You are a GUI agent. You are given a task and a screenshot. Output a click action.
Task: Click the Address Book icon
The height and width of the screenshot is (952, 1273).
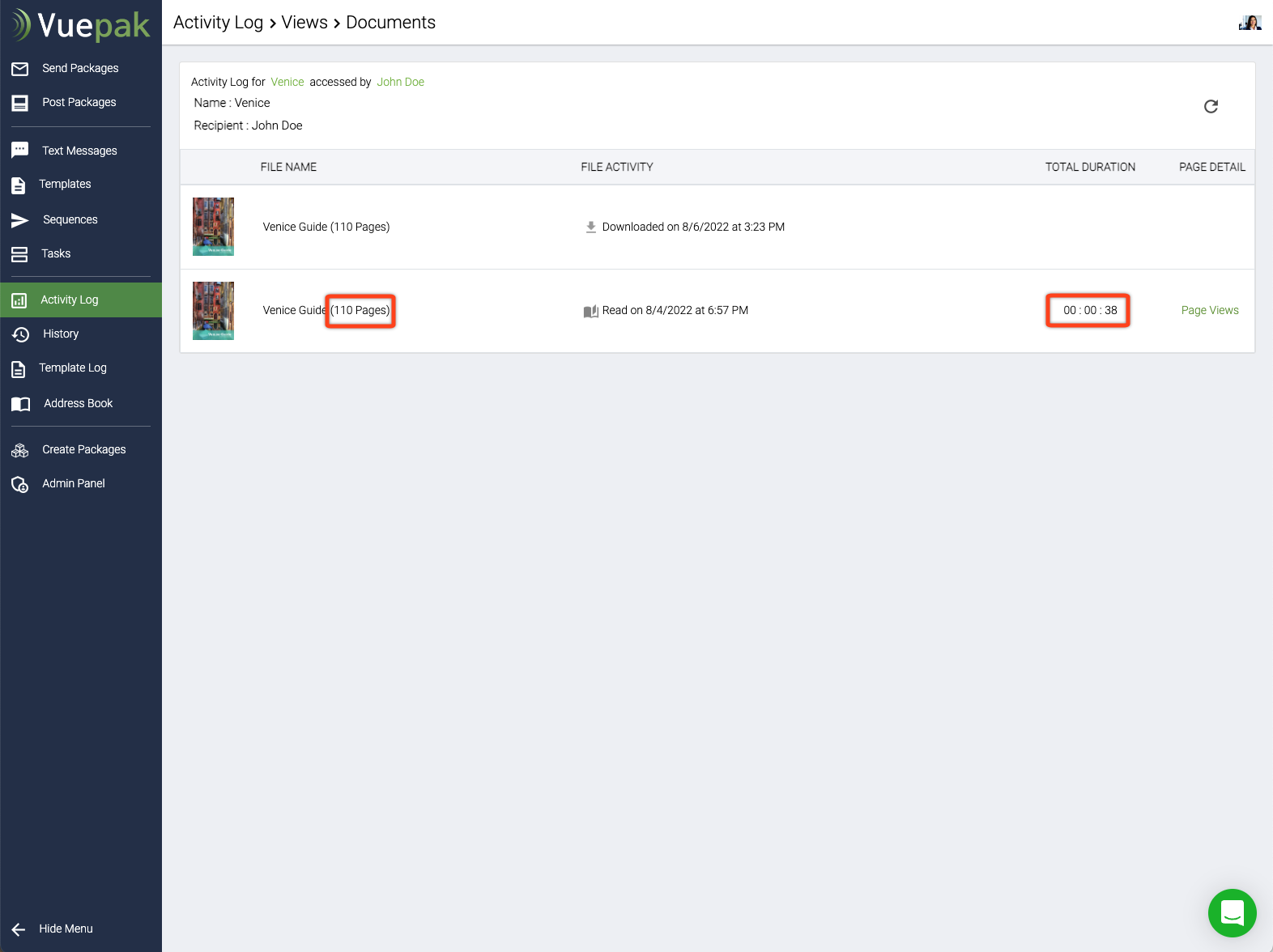[x=20, y=404]
